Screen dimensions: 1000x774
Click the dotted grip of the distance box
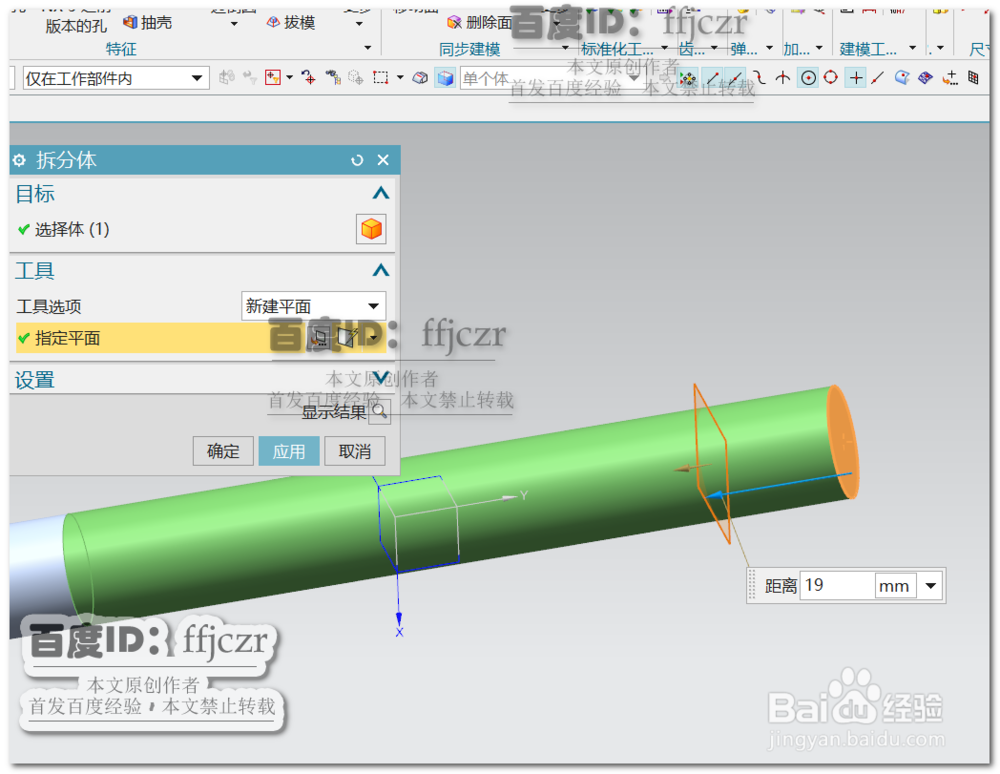[751, 585]
